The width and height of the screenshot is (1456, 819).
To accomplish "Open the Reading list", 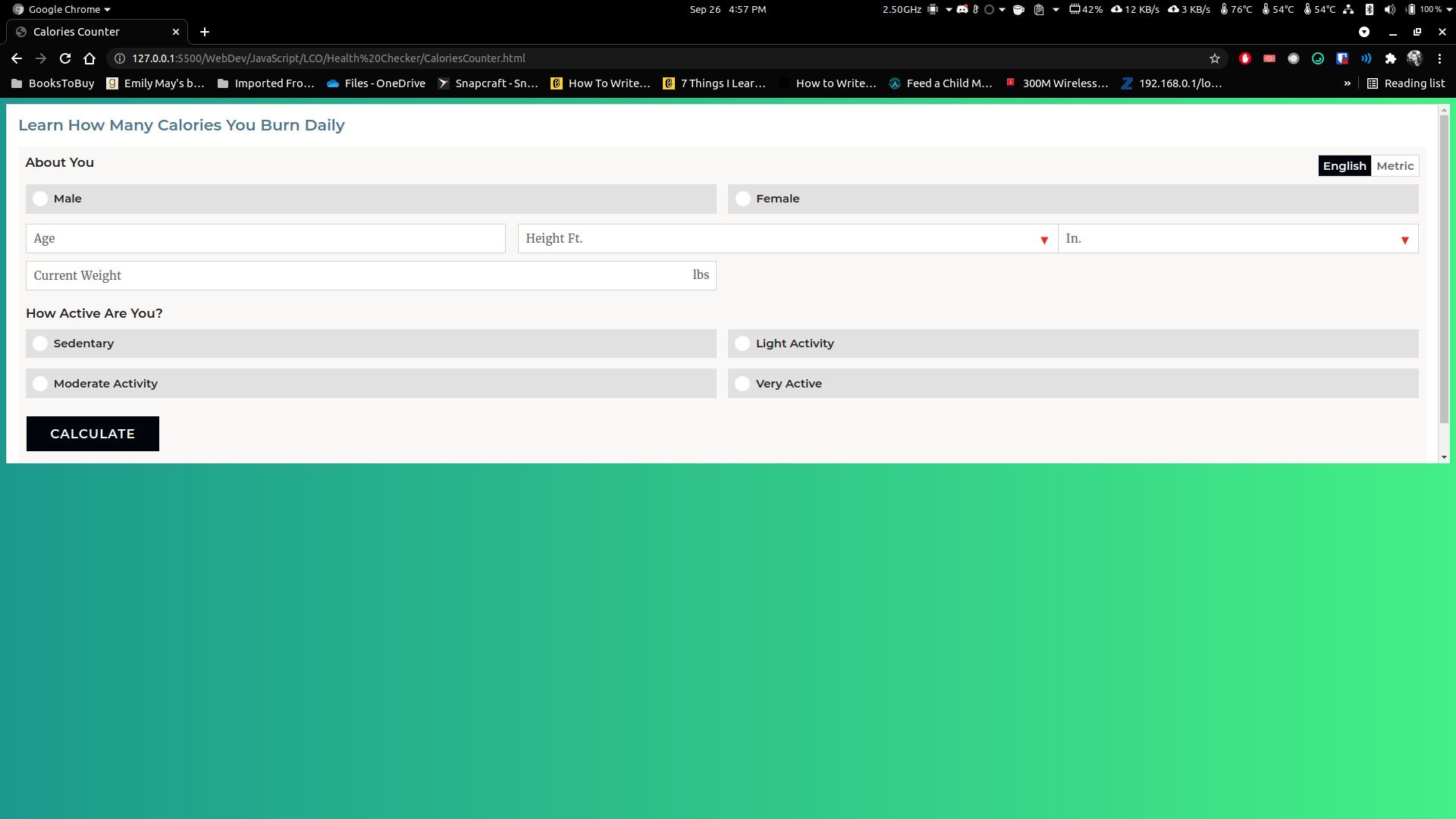I will [x=1406, y=83].
